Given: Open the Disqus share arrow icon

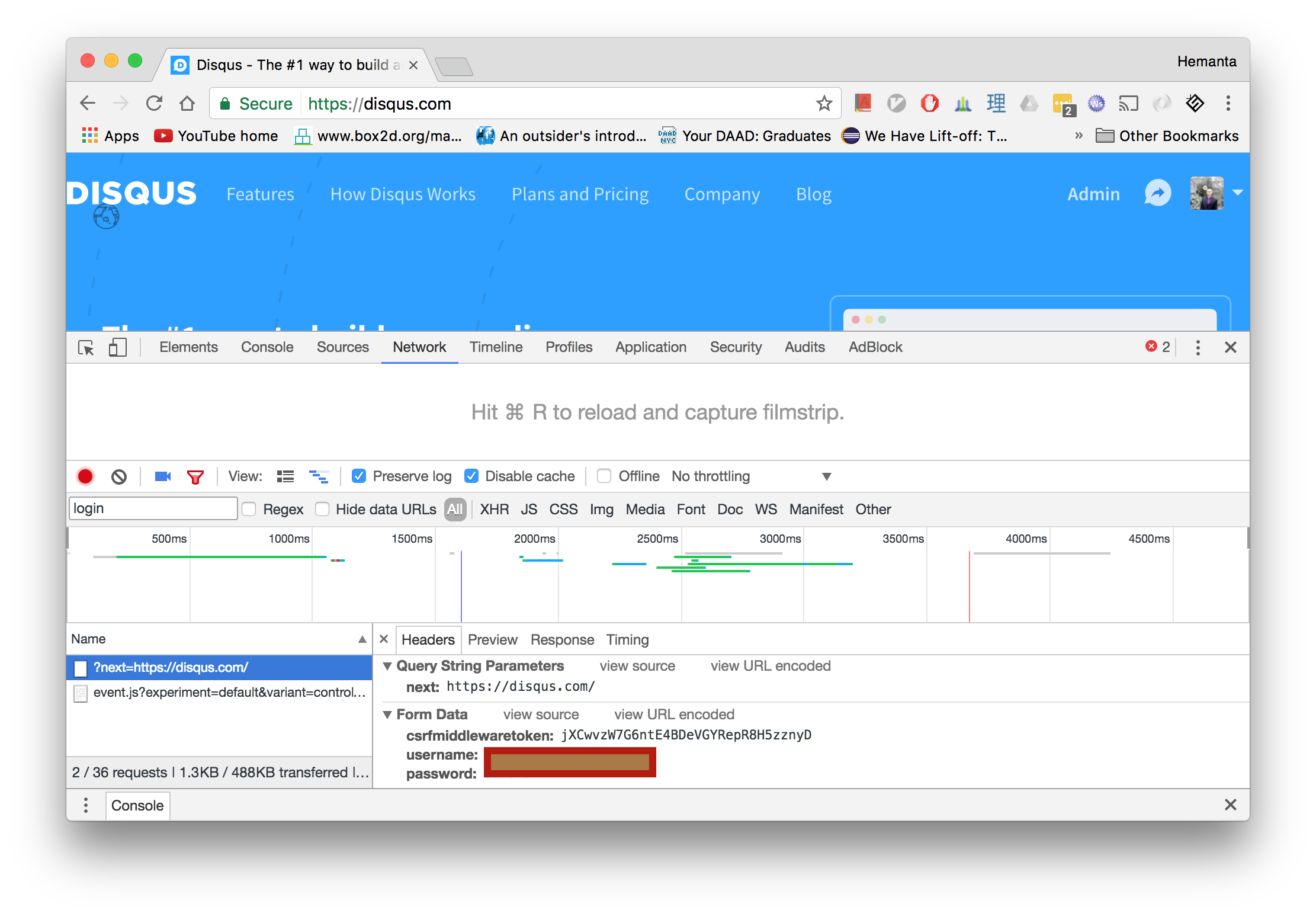Looking at the screenshot, I should pos(1157,193).
